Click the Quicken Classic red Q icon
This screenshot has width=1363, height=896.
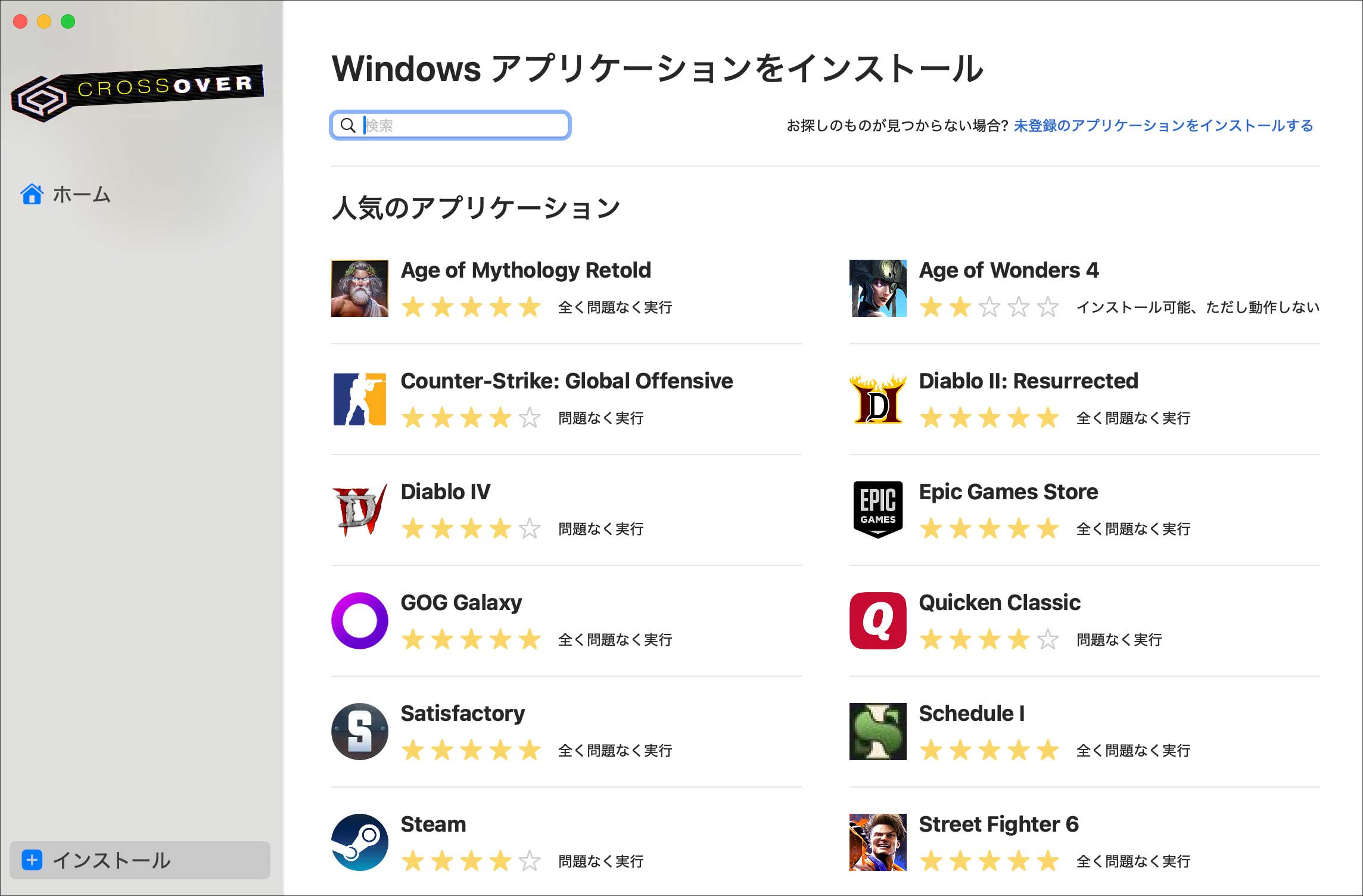[x=877, y=621]
